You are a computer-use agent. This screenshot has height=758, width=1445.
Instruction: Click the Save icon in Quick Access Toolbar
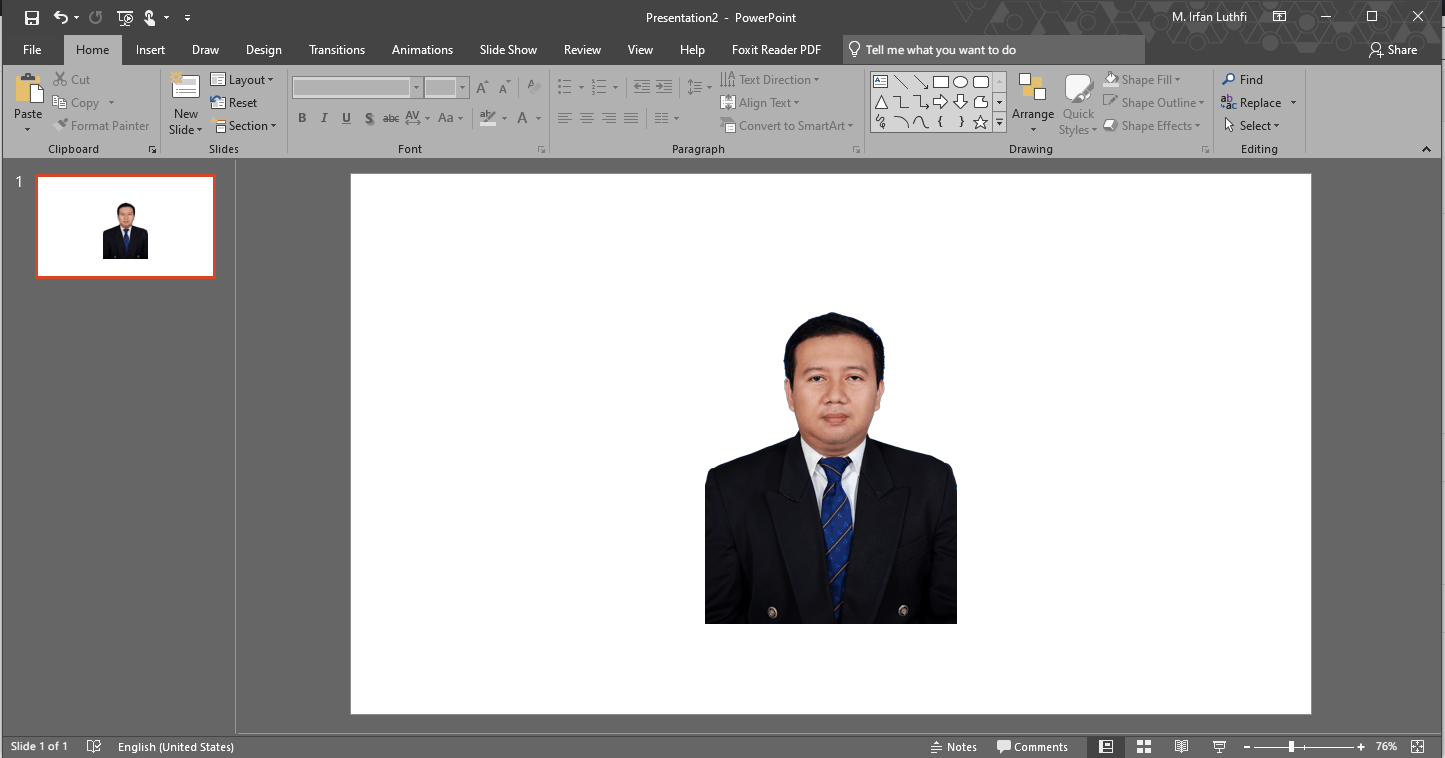click(x=32, y=17)
